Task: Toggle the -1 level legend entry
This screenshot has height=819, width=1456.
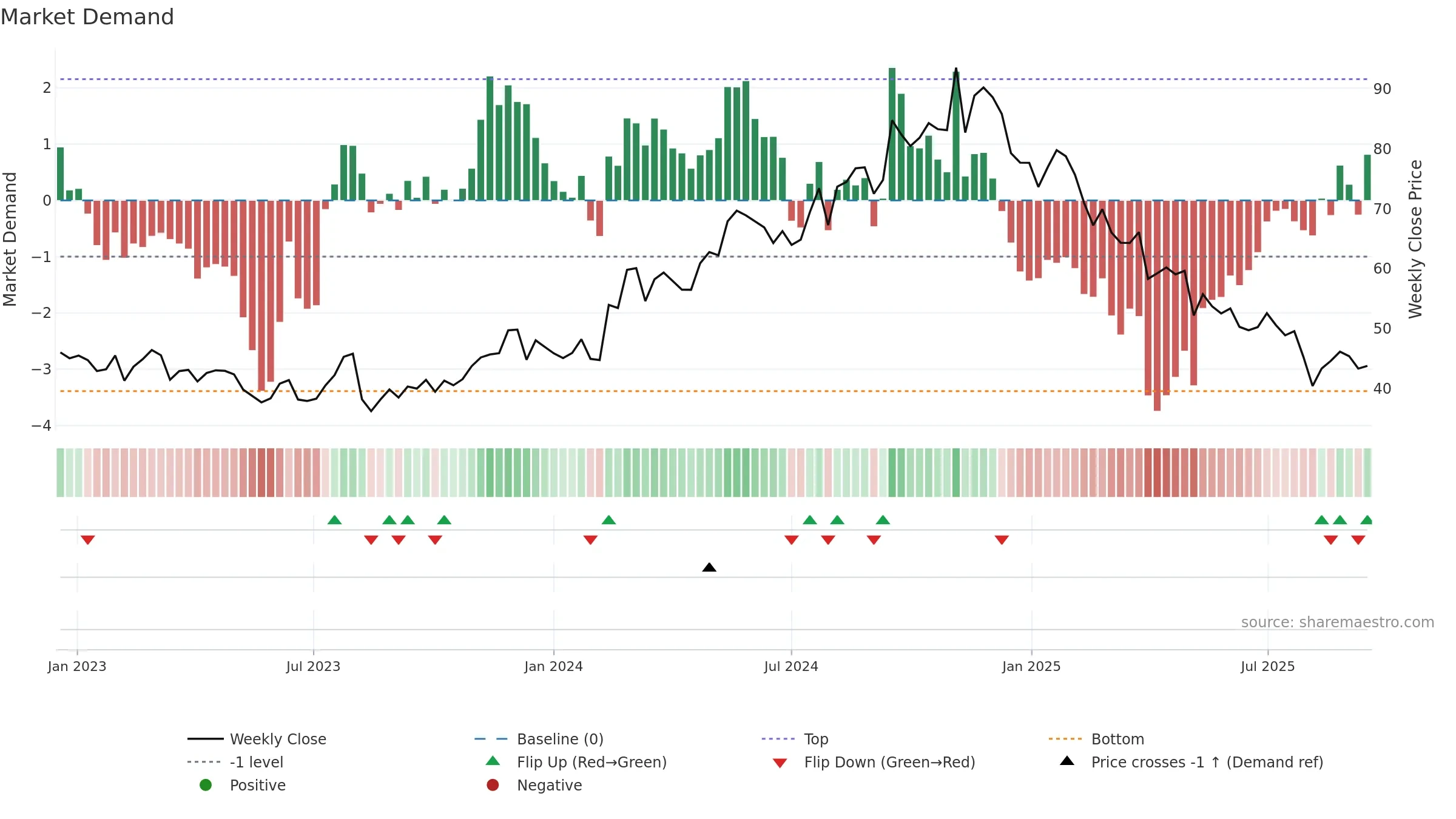Action: pos(235,762)
